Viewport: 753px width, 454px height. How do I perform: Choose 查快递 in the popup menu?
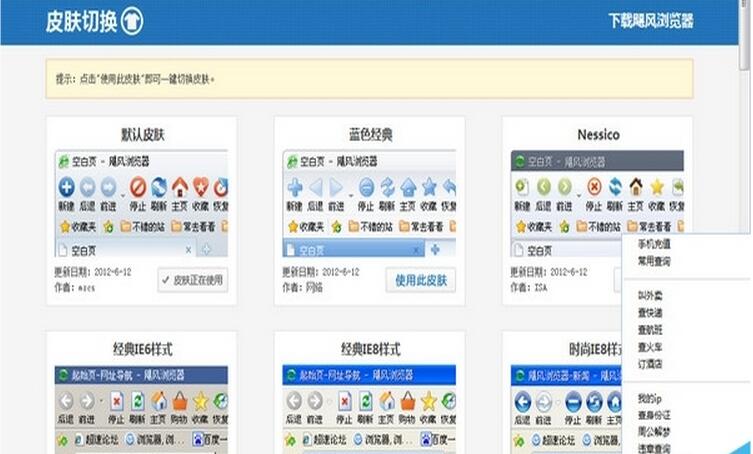650,312
